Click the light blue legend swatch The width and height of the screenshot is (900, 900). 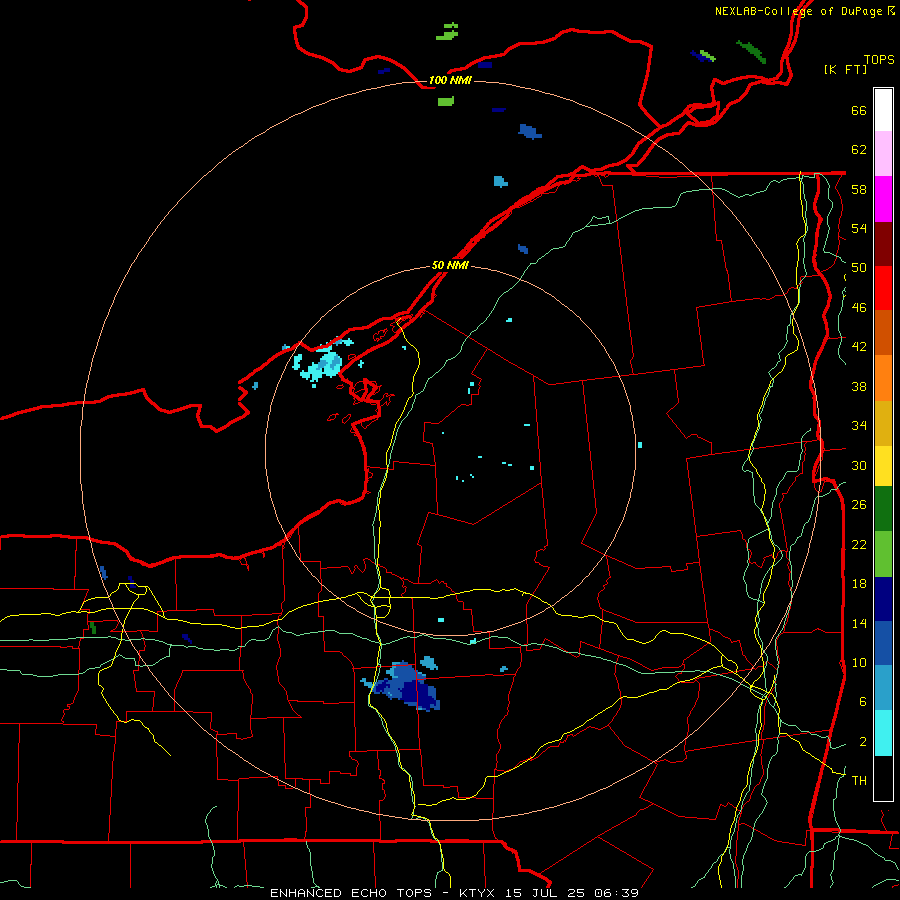883,688
